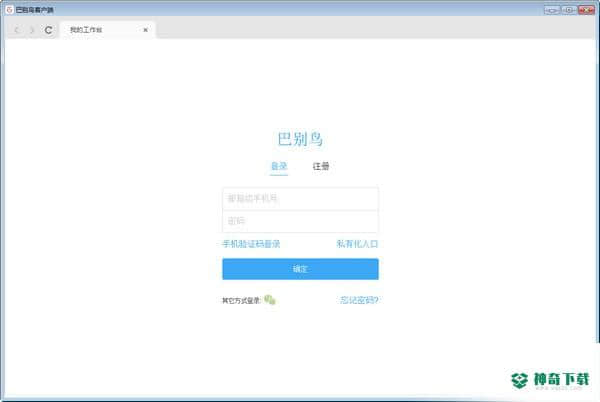Close the 我的工作台 tab

click(145, 30)
